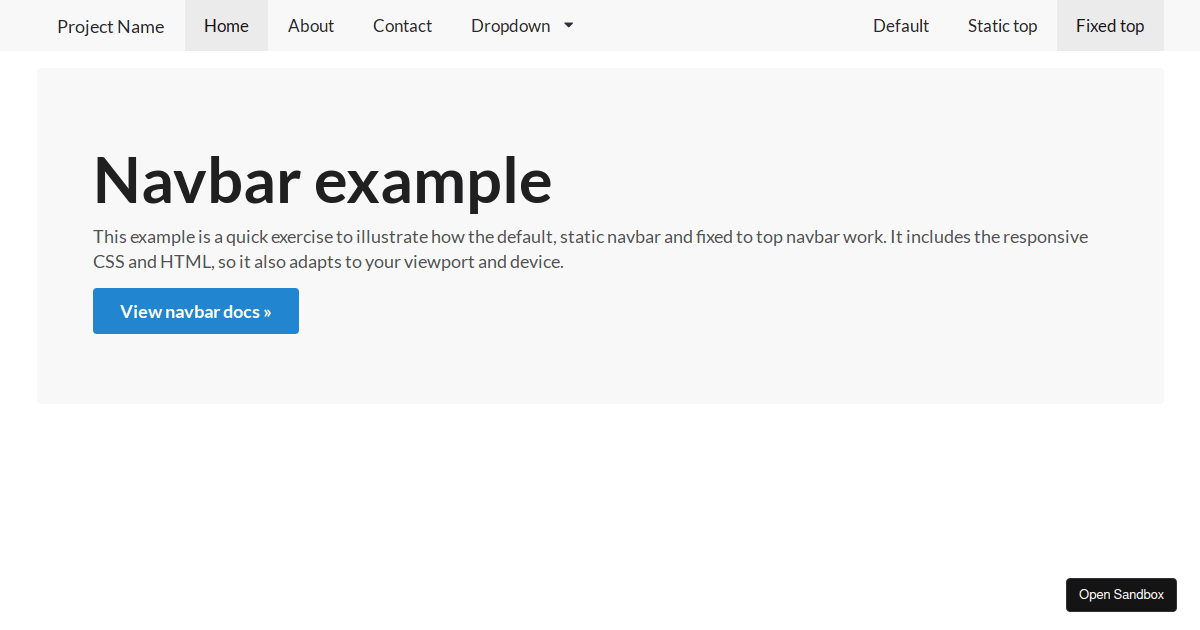Navigate to Home from the top menu

(226, 25)
